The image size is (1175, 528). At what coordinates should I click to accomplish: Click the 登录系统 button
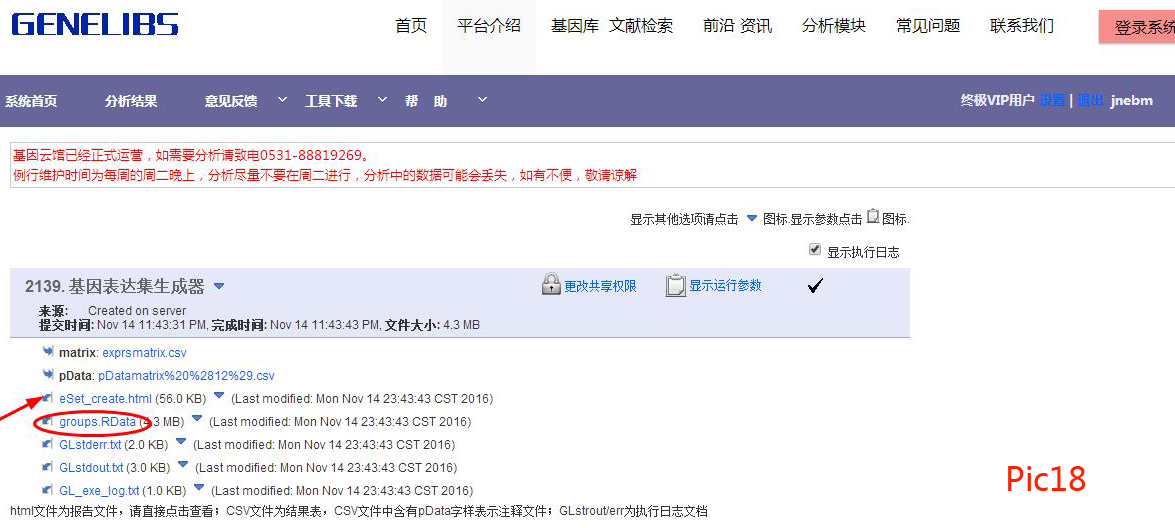pos(1140,28)
